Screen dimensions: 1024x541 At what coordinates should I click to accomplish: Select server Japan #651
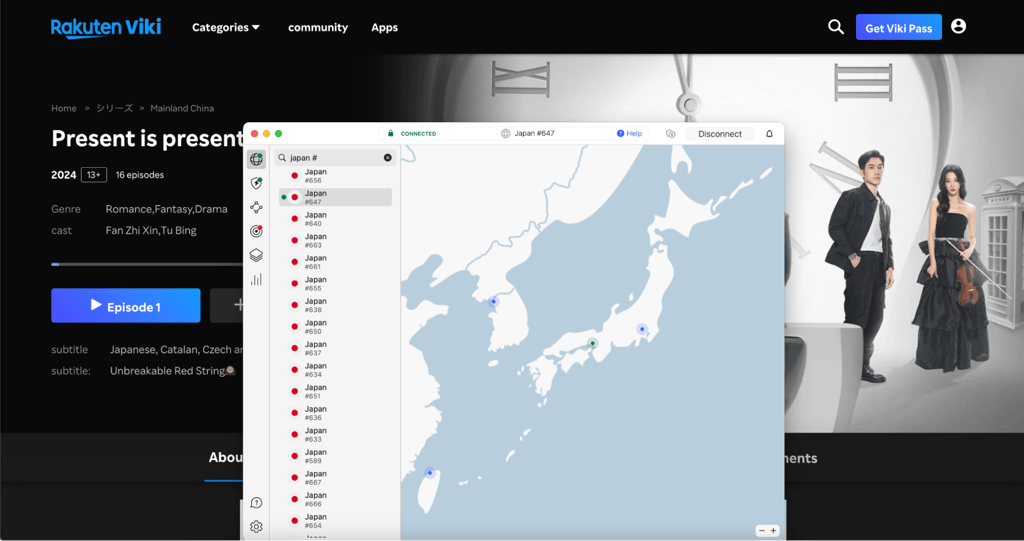click(335, 391)
